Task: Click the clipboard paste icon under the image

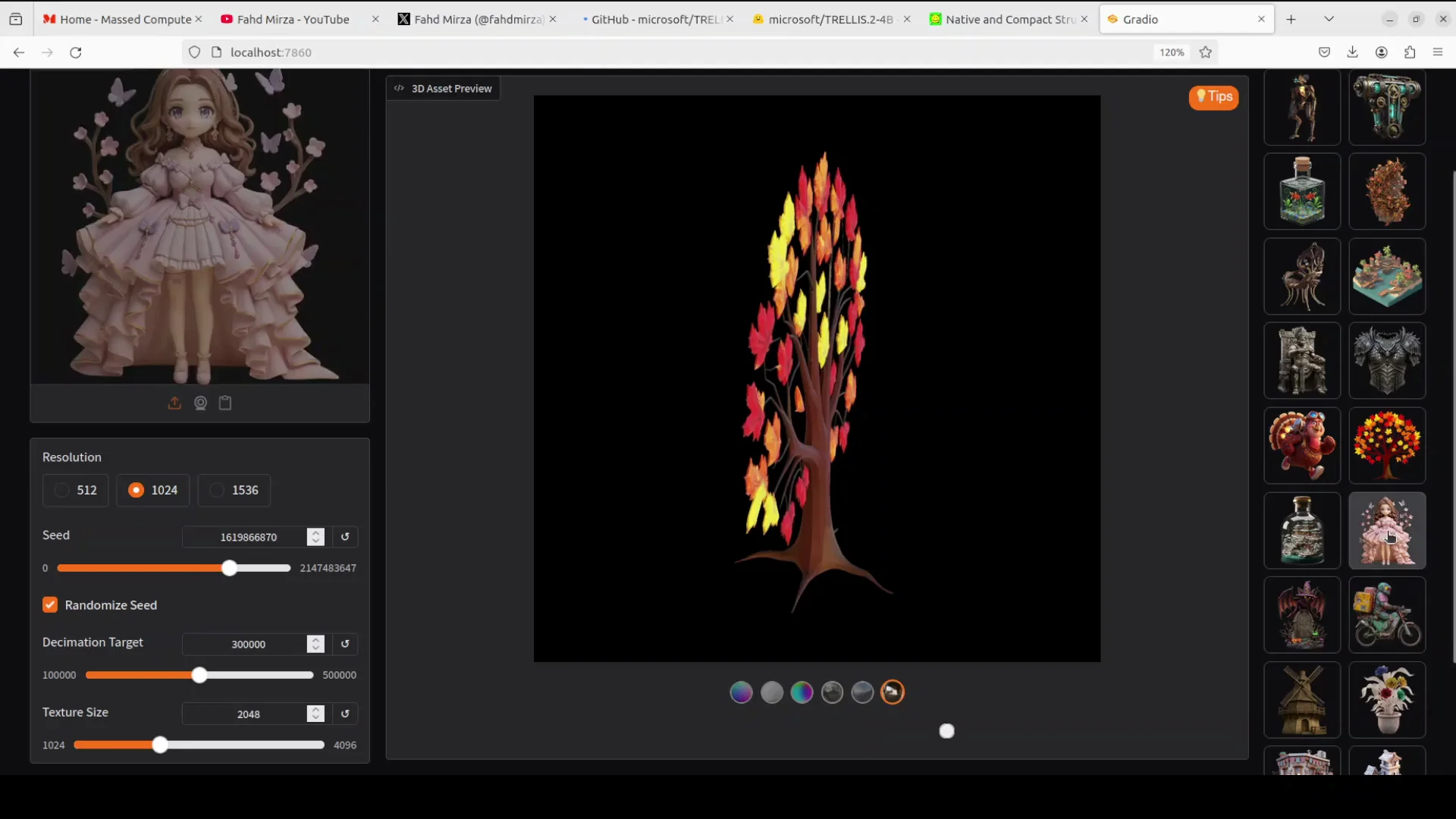Action: coord(225,403)
